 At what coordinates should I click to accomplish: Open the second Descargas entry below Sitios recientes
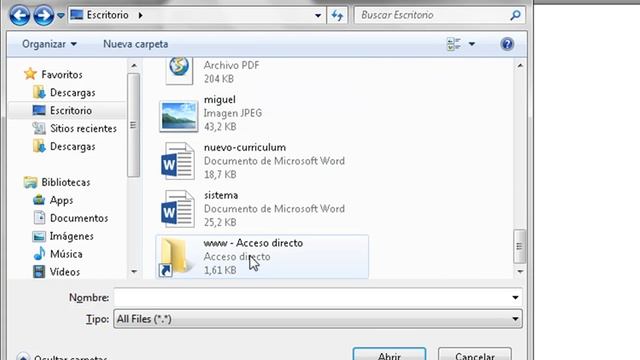click(72, 147)
